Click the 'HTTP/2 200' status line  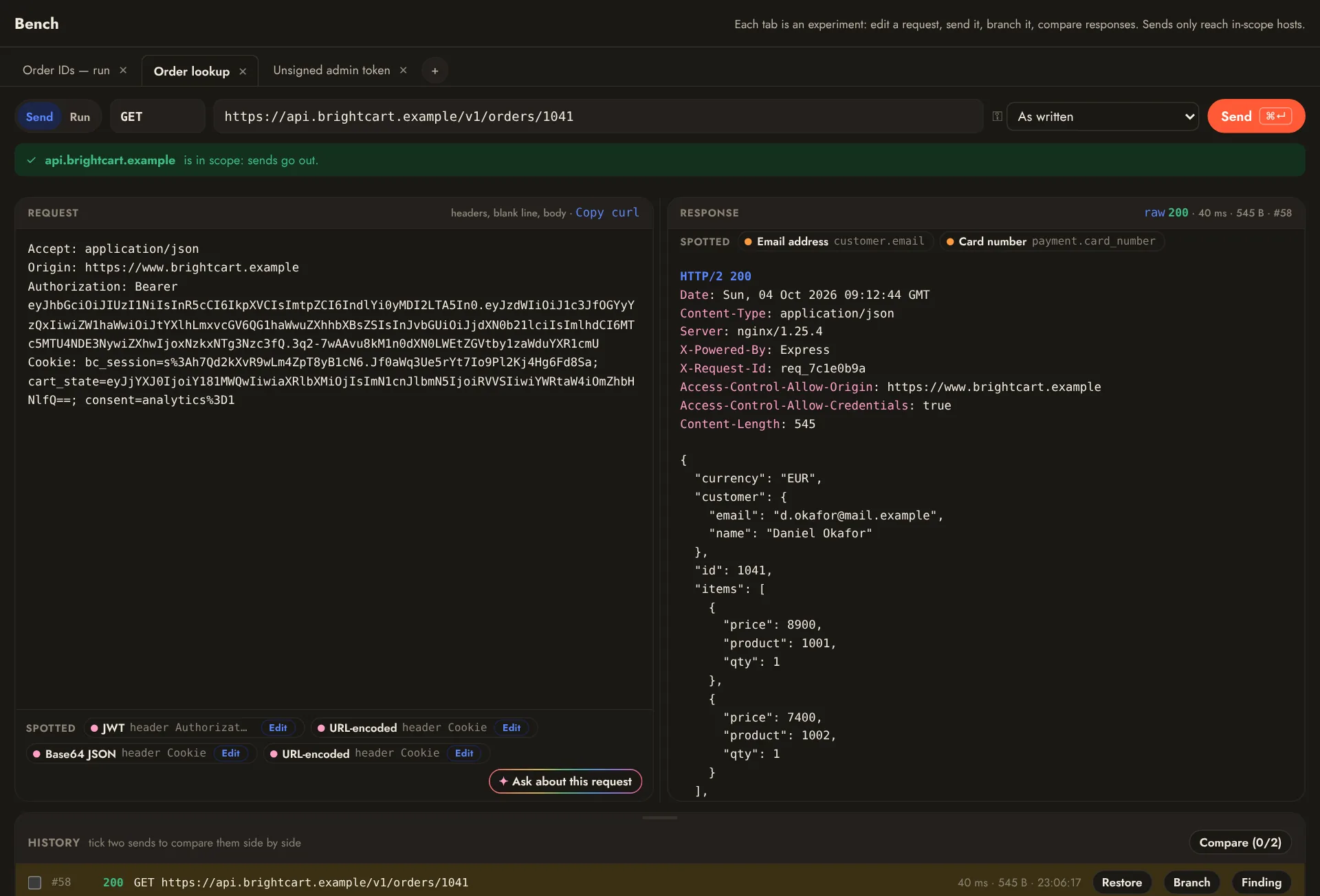715,276
